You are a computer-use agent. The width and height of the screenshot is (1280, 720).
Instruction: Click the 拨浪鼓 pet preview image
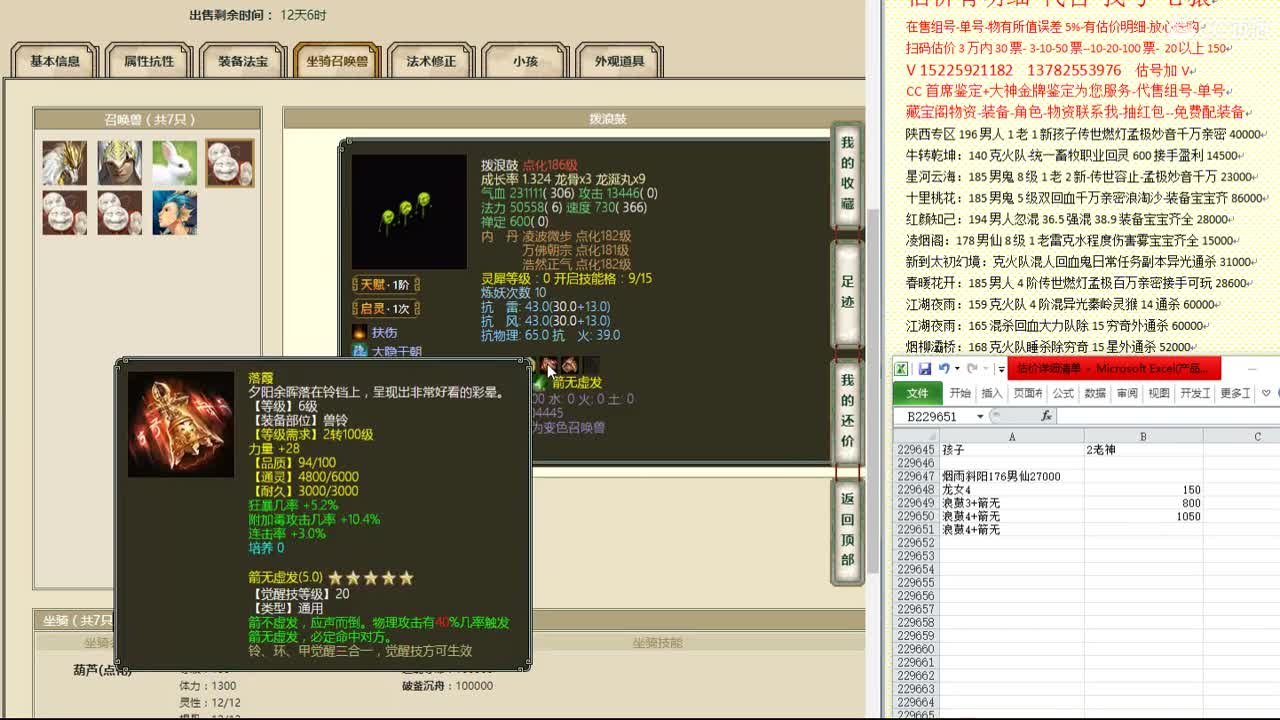(409, 212)
